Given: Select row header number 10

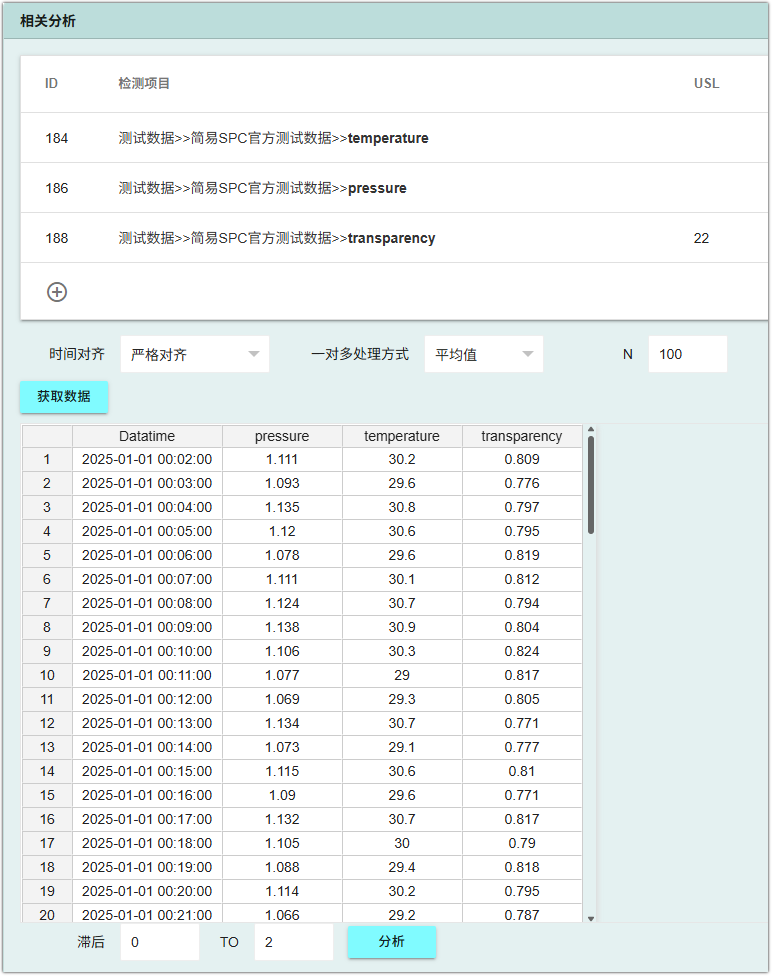Looking at the screenshot, I should coord(47,675).
